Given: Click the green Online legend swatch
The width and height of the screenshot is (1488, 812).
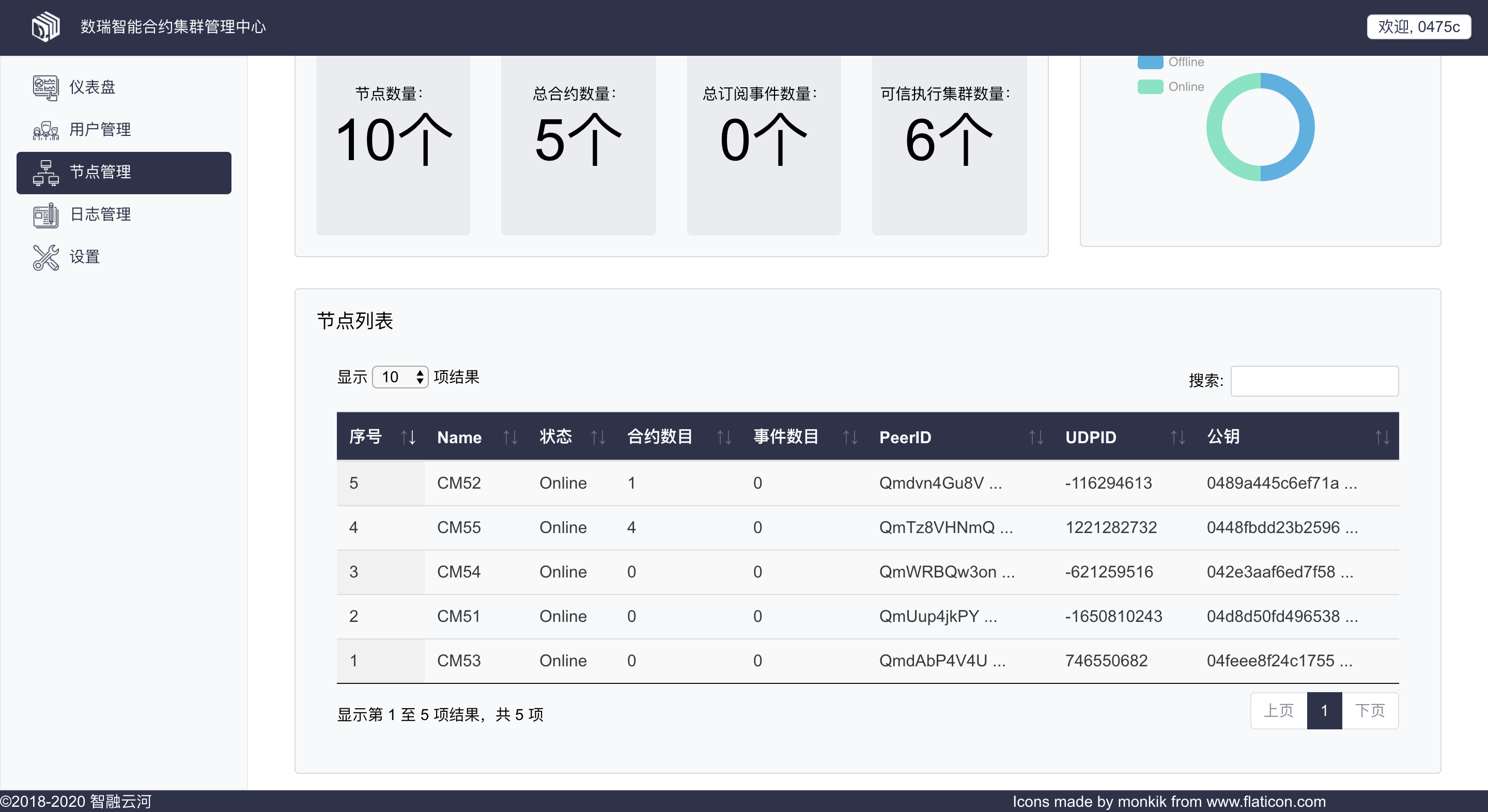Looking at the screenshot, I should [x=1150, y=87].
